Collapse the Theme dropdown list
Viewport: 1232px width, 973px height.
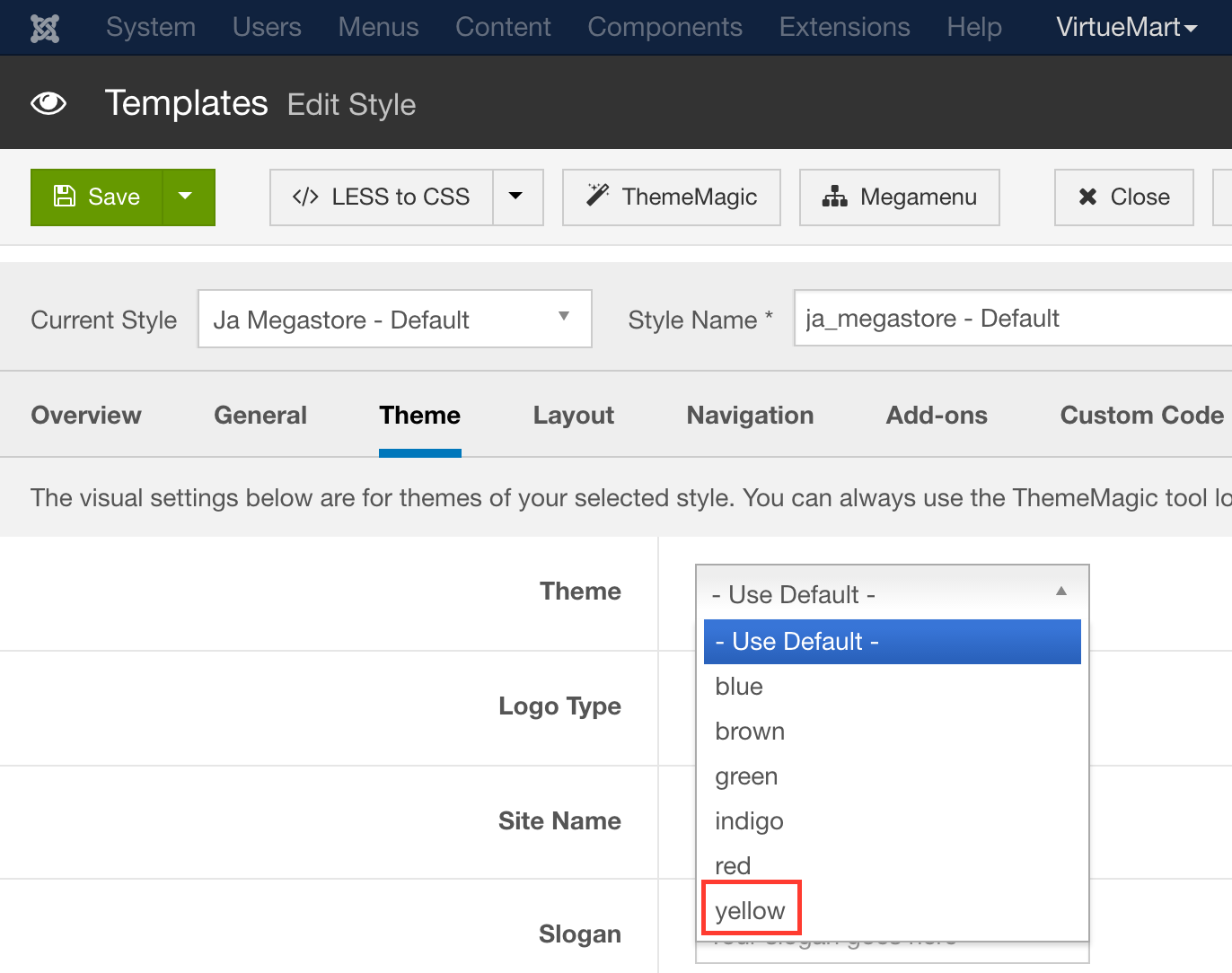coord(892,592)
